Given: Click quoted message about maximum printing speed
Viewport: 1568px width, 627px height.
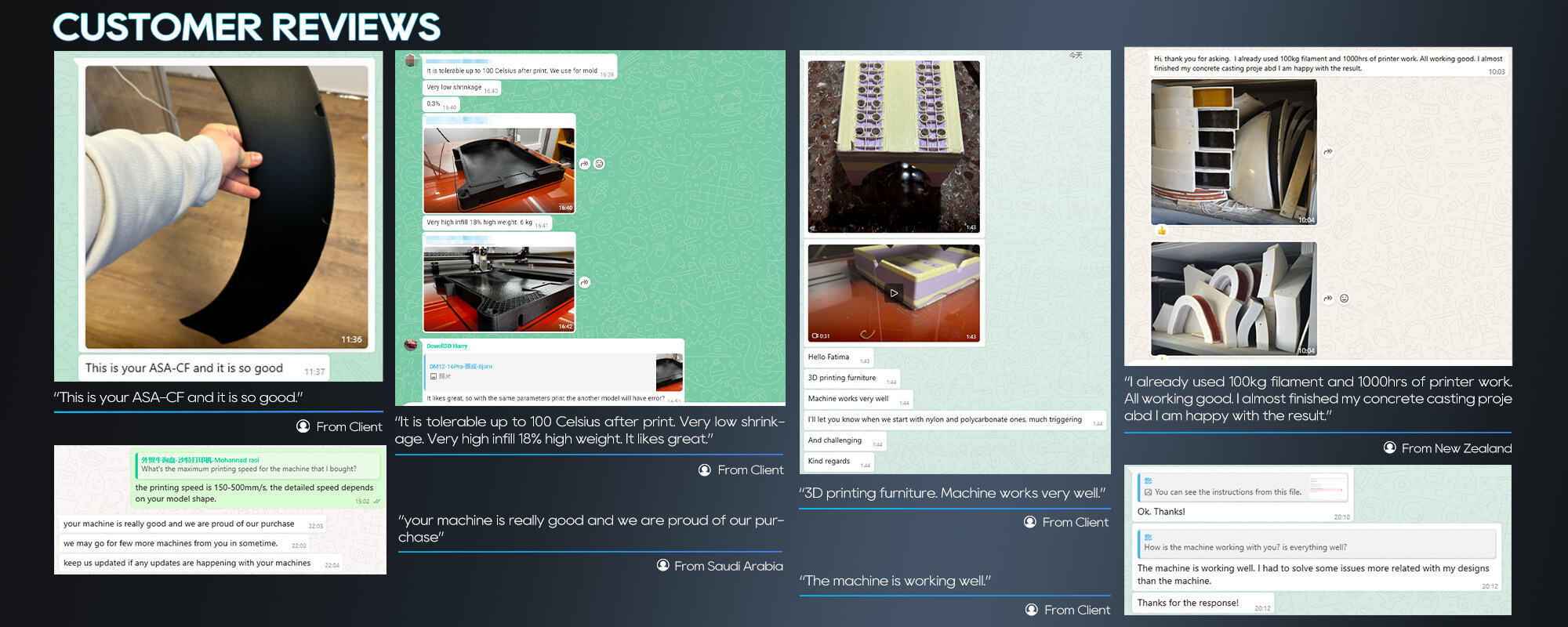Looking at the screenshot, I should (x=257, y=465).
